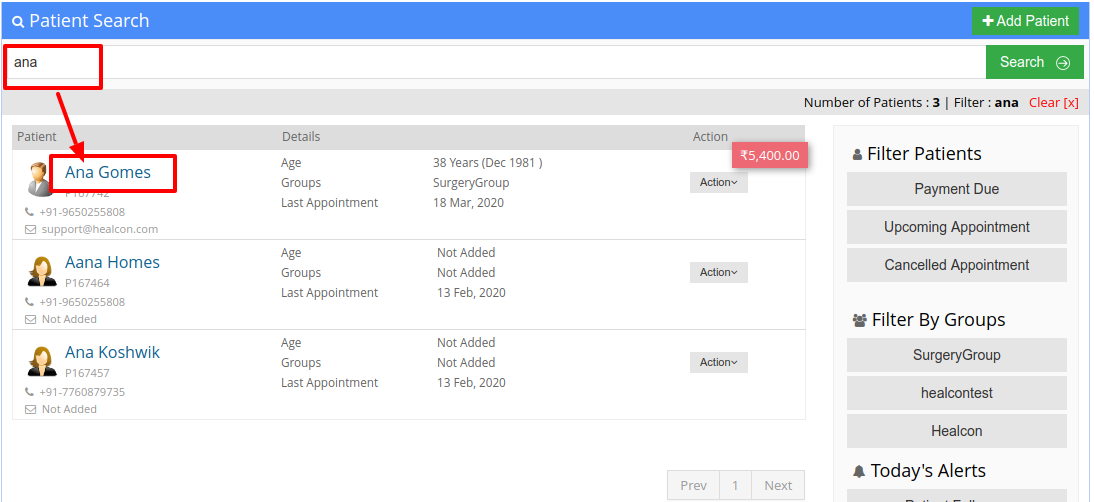Click SurgeryGroup value in Ana Gomes row
The image size is (1094, 502).
[471, 183]
